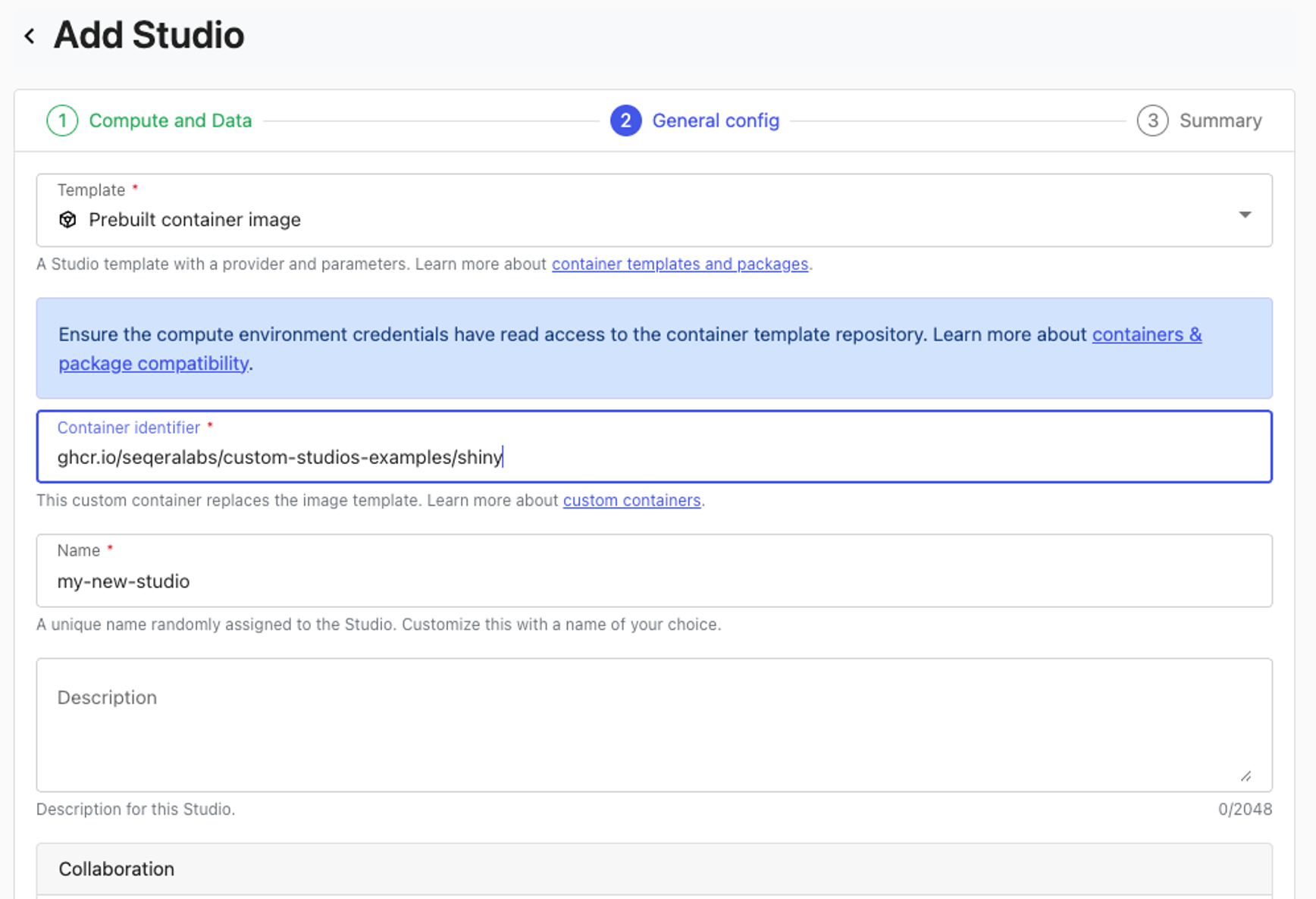
Task: Open container templates and packages link
Action: point(679,264)
